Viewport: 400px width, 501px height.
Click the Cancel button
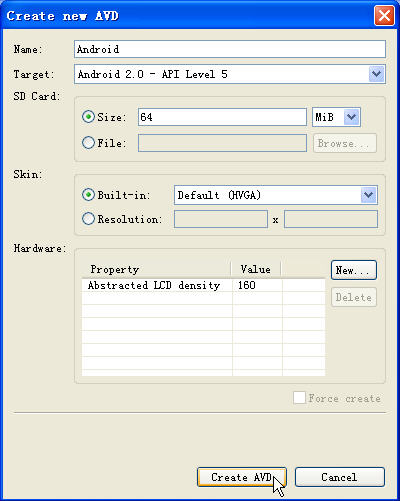(340, 477)
